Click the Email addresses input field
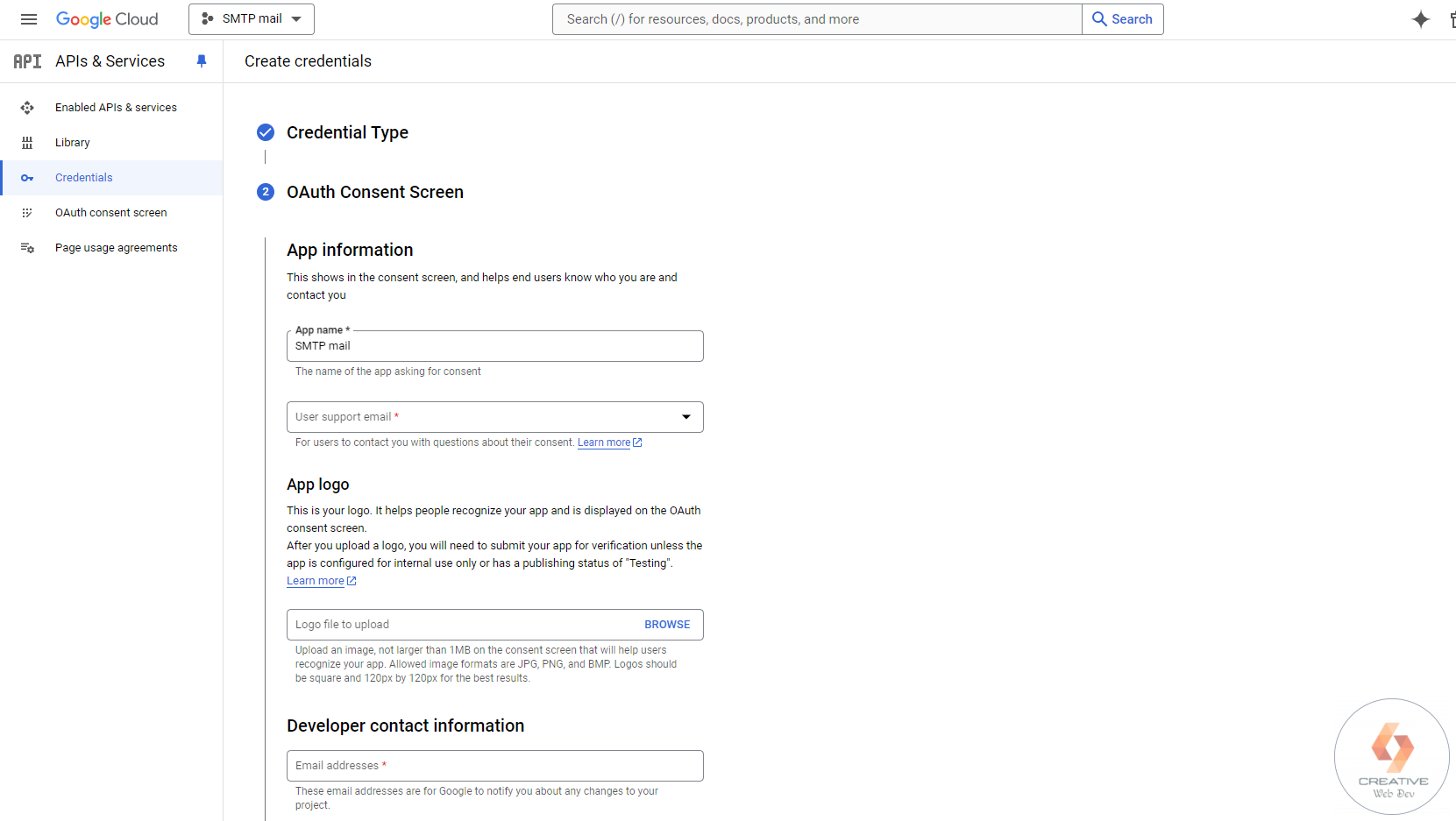This screenshot has width=1456, height=821. tap(495, 766)
